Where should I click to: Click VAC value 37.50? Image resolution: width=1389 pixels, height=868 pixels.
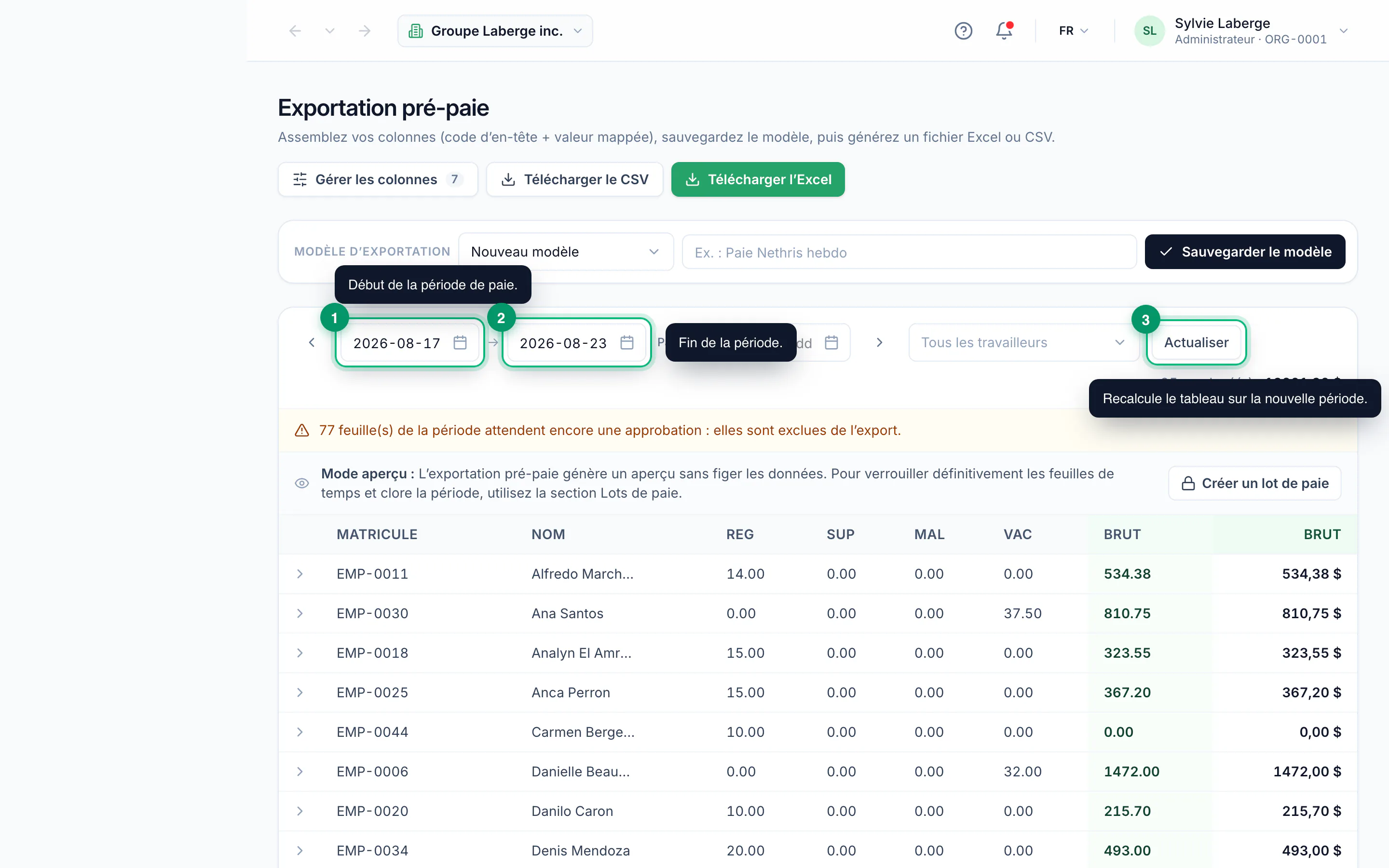[1022, 614]
